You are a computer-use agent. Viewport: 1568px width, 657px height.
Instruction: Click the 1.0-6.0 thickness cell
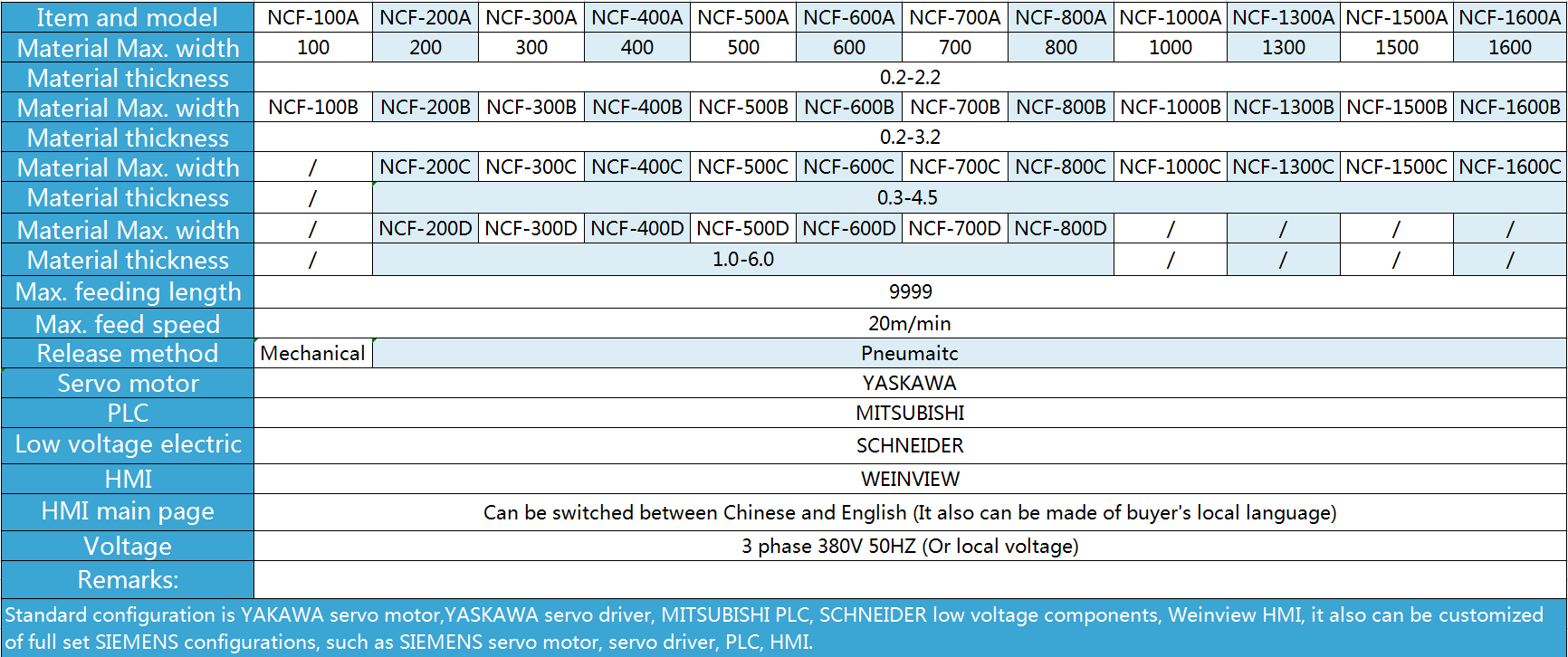tap(743, 259)
